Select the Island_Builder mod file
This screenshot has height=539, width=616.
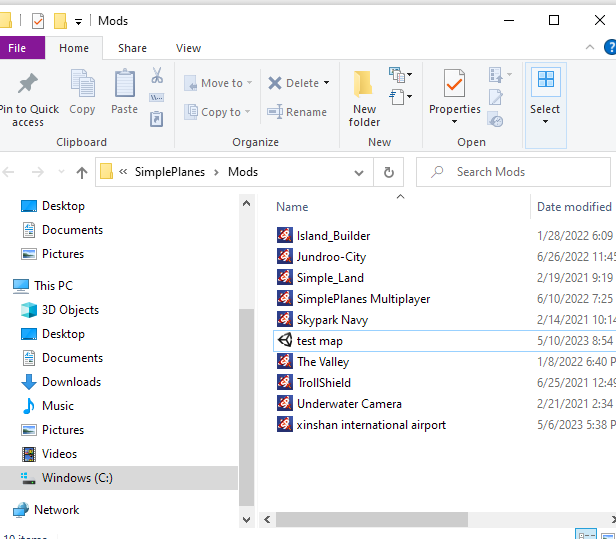tap(333, 236)
